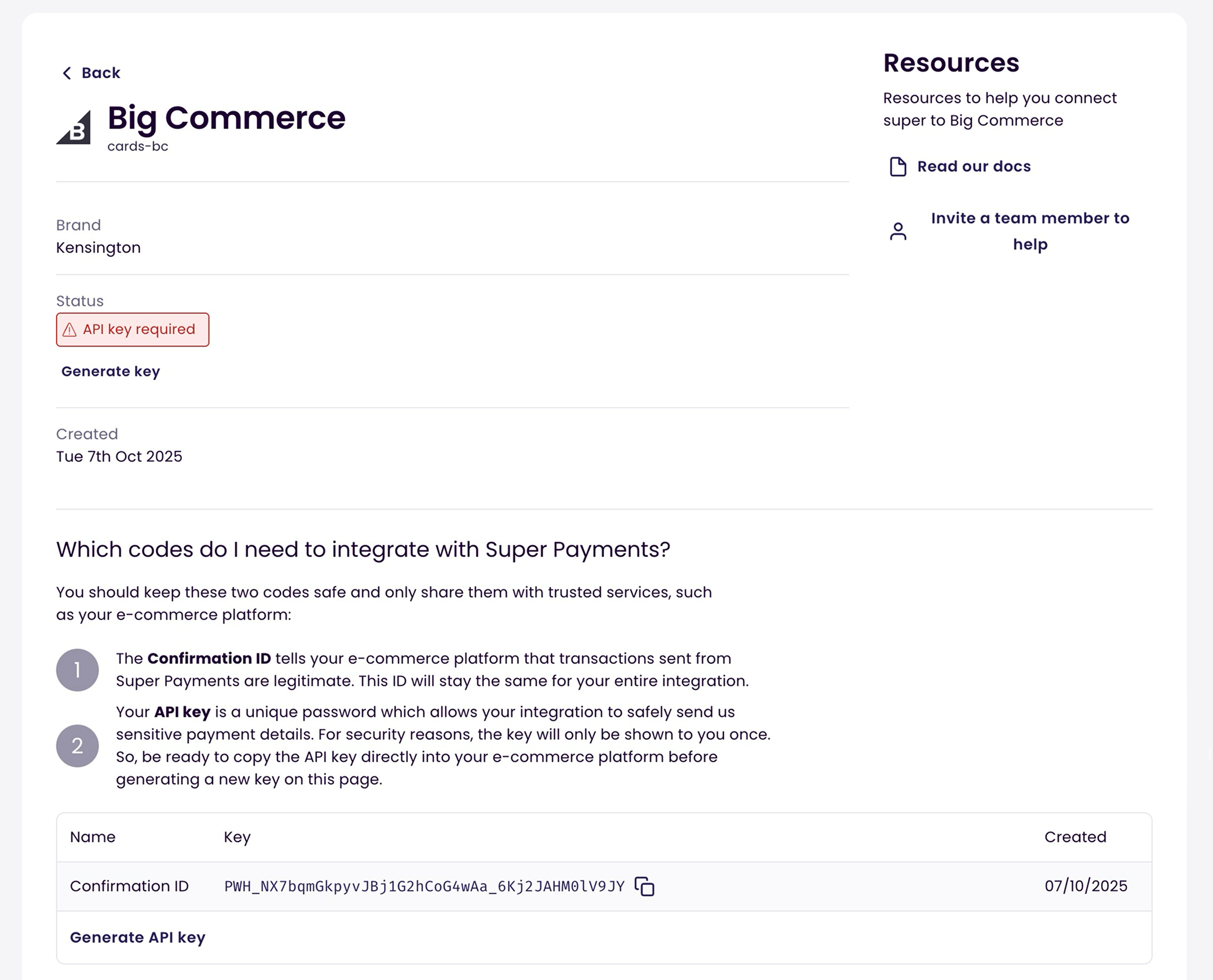Click the Created column header in the table
Screen dimensions: 1213x980
[x=1075, y=837]
